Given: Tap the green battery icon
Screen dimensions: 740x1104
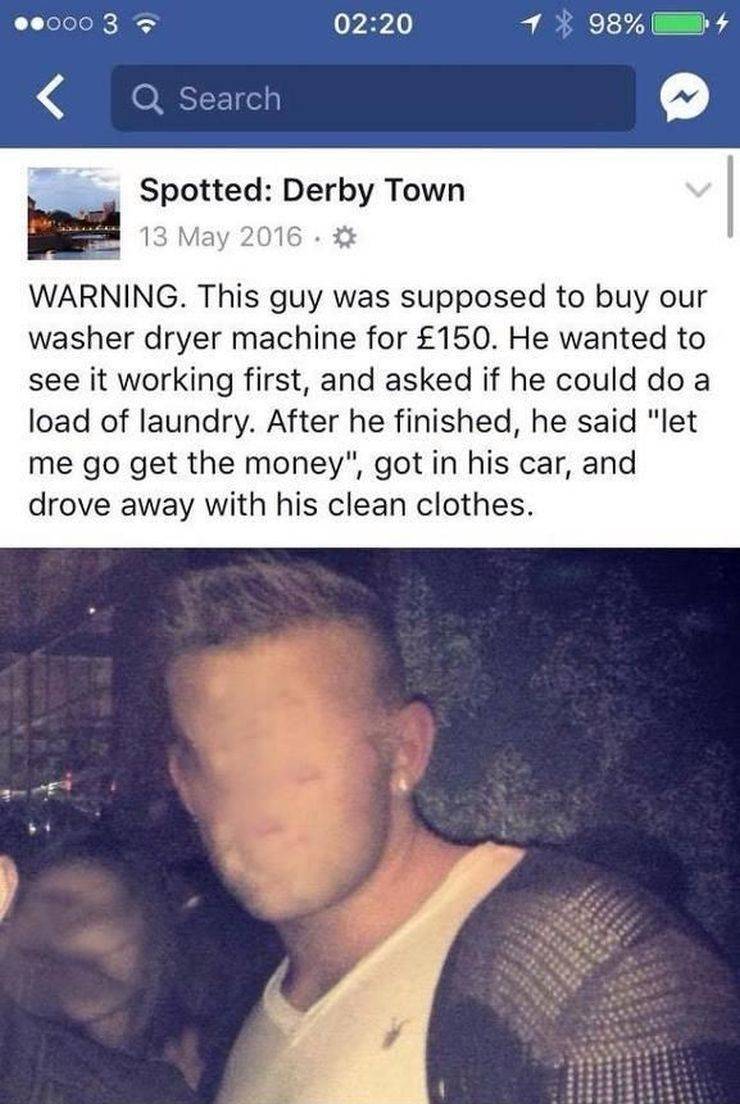Looking at the screenshot, I should (679, 25).
